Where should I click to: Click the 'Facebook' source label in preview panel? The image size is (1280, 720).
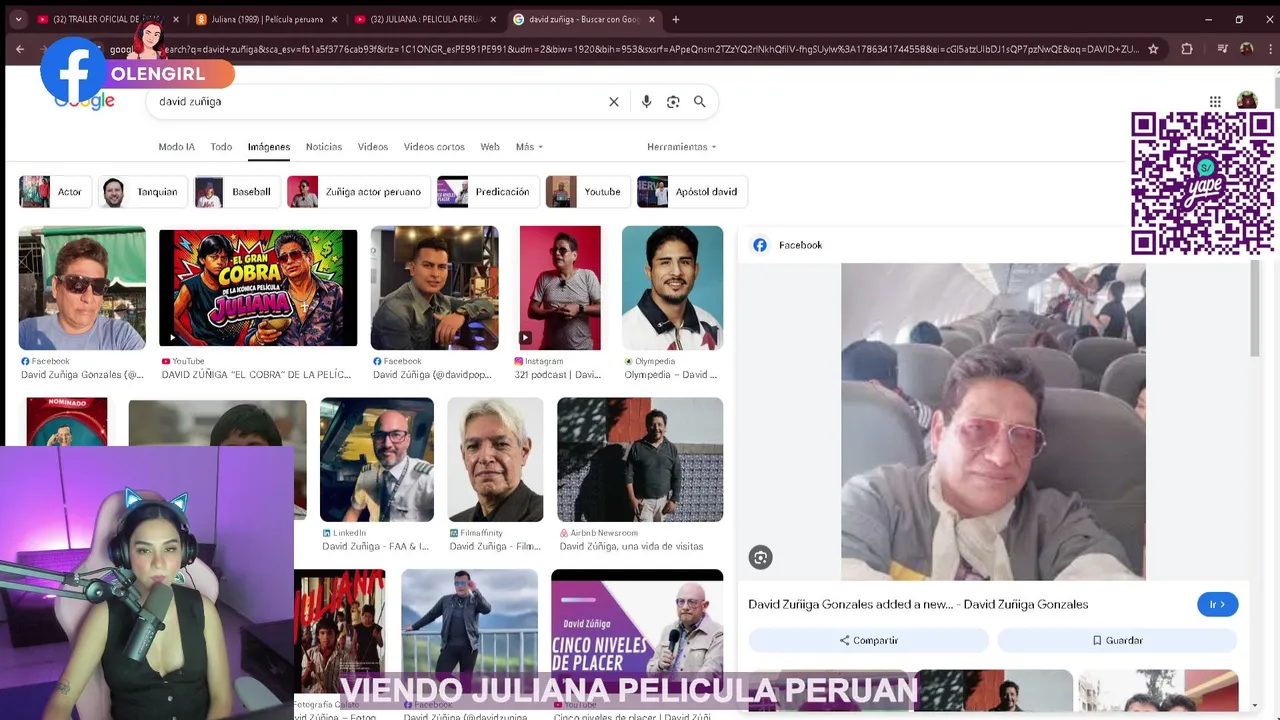coord(800,245)
